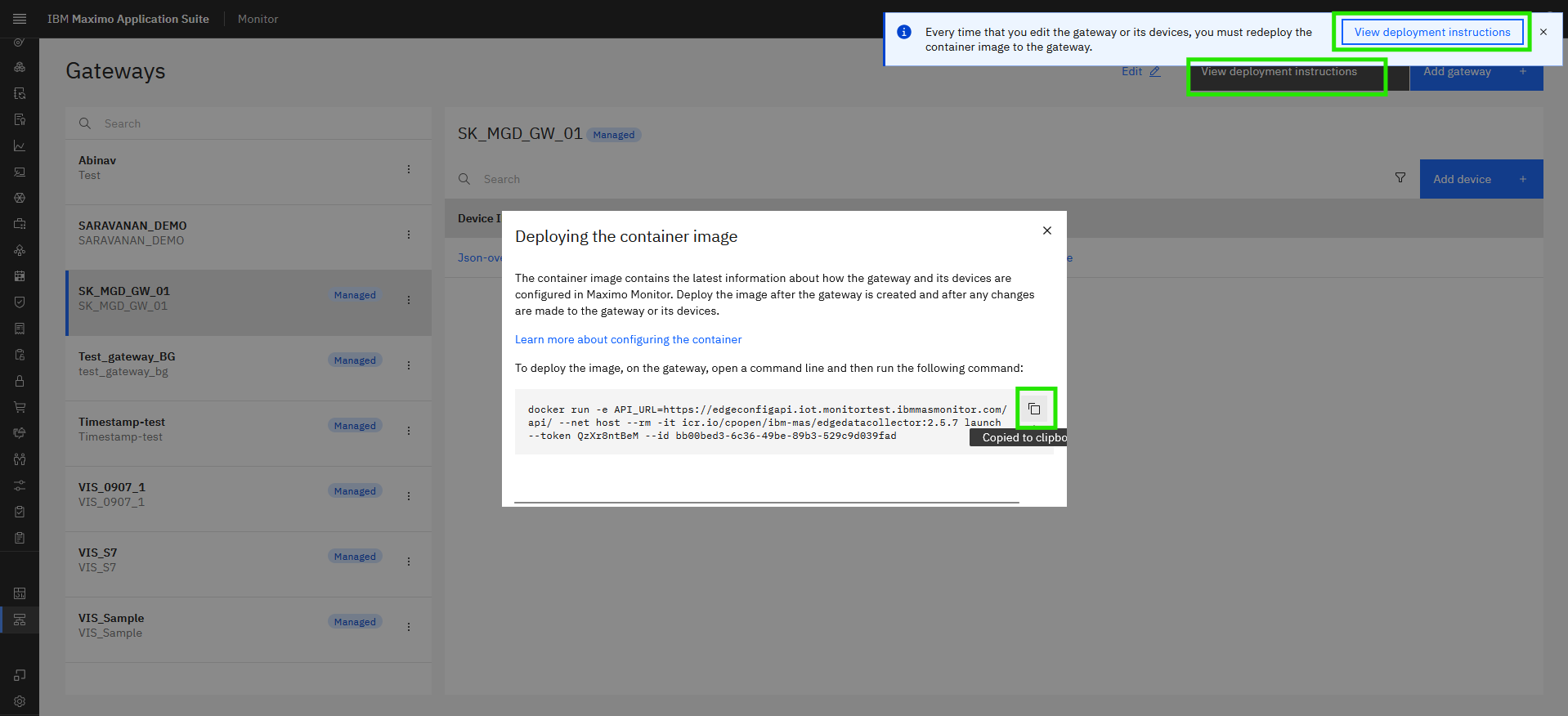Select the SARAVANAN_DEMO gateway row
This screenshot has width=1568, height=716.
pos(249,237)
